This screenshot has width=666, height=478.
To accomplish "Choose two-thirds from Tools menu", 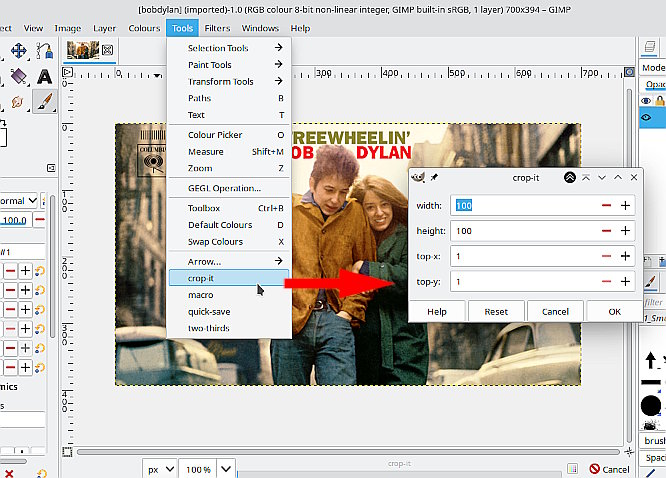I will click(209, 328).
